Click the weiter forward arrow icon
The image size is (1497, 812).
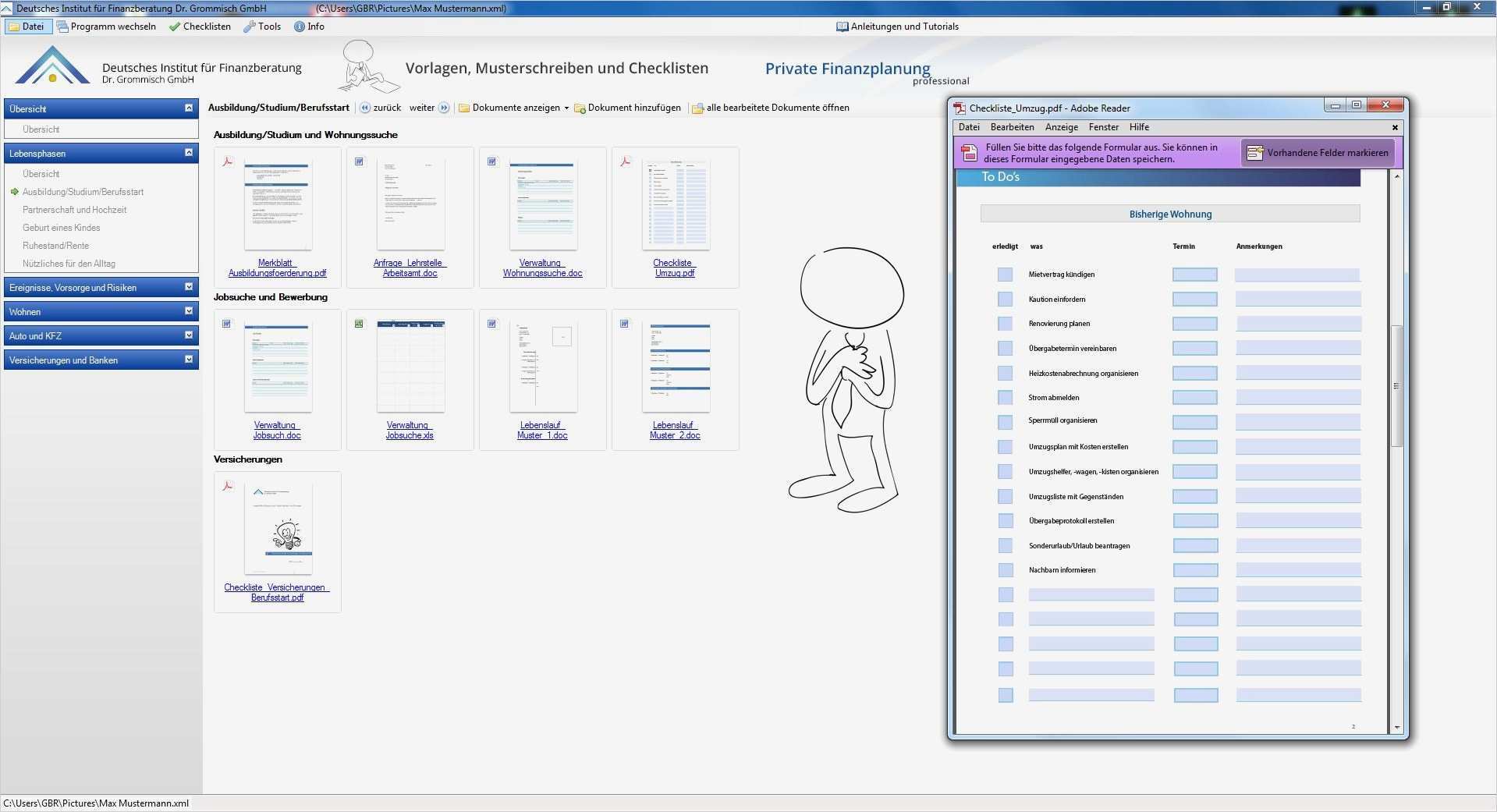[x=444, y=108]
